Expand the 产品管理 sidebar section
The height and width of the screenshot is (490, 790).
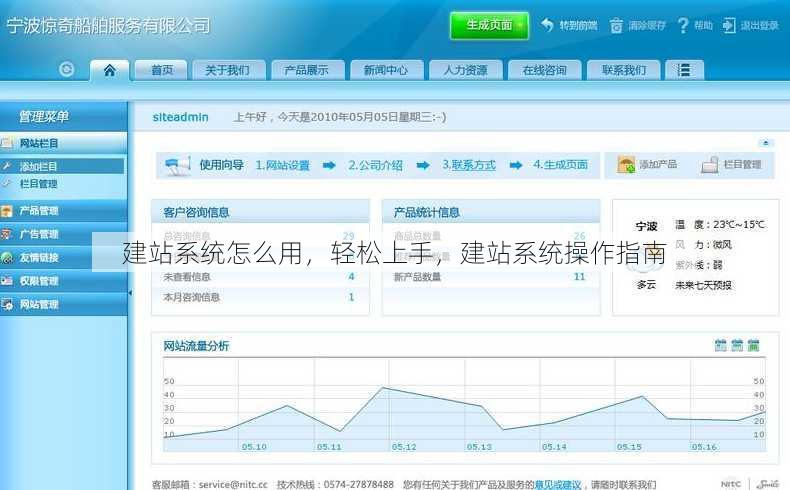63,211
